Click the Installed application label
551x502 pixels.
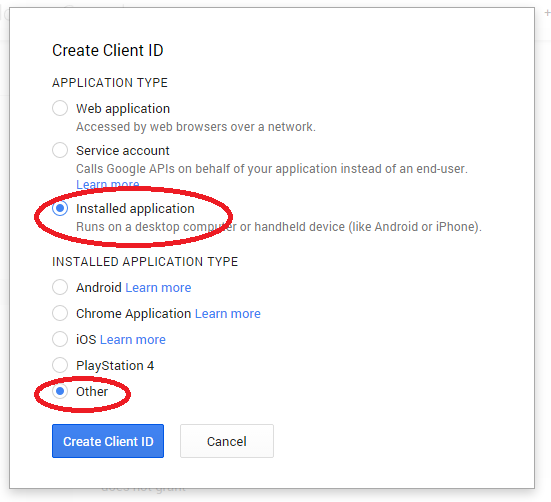[x=135, y=209]
